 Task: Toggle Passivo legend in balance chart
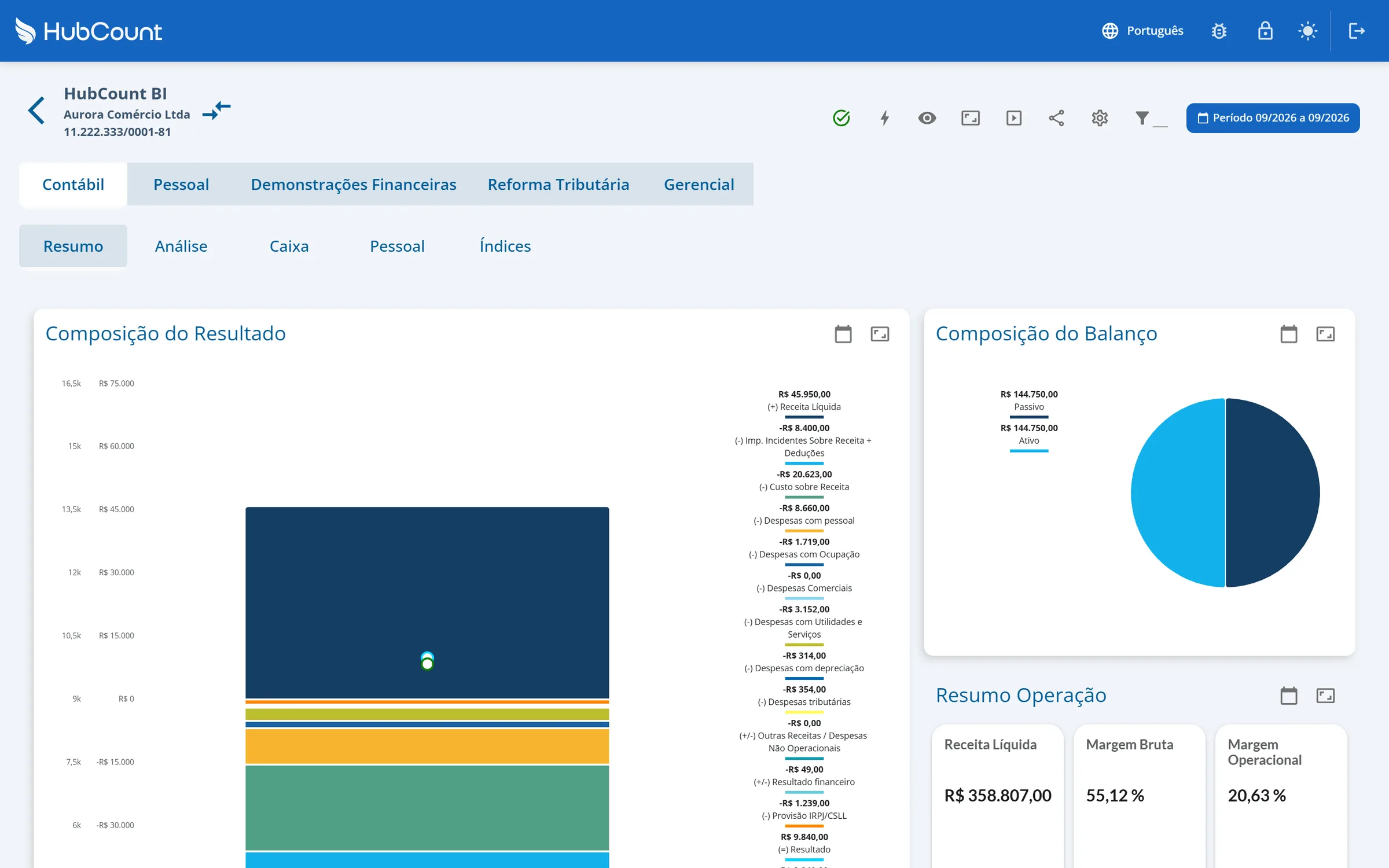click(1029, 404)
